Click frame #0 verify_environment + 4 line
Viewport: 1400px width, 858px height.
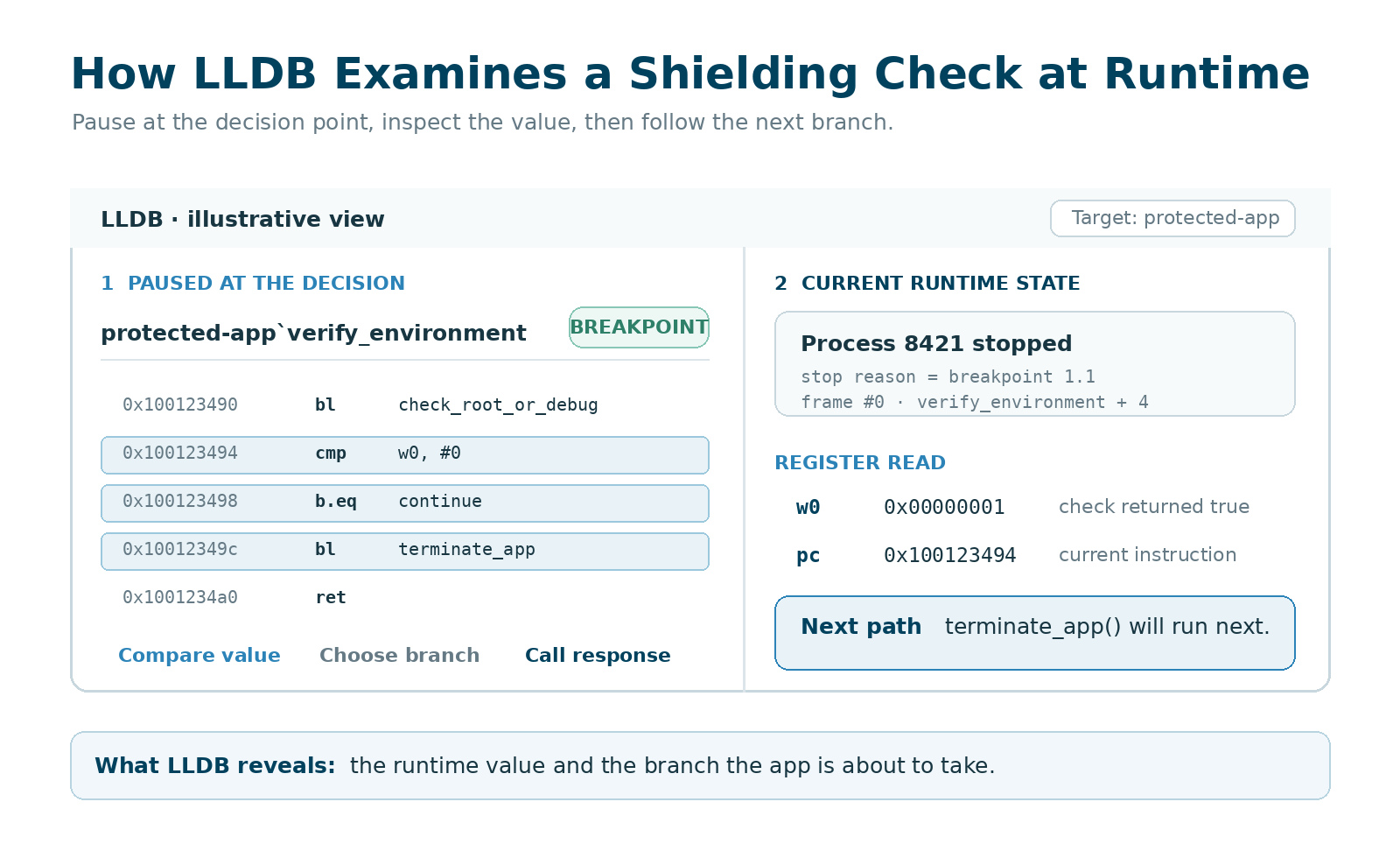974,402
